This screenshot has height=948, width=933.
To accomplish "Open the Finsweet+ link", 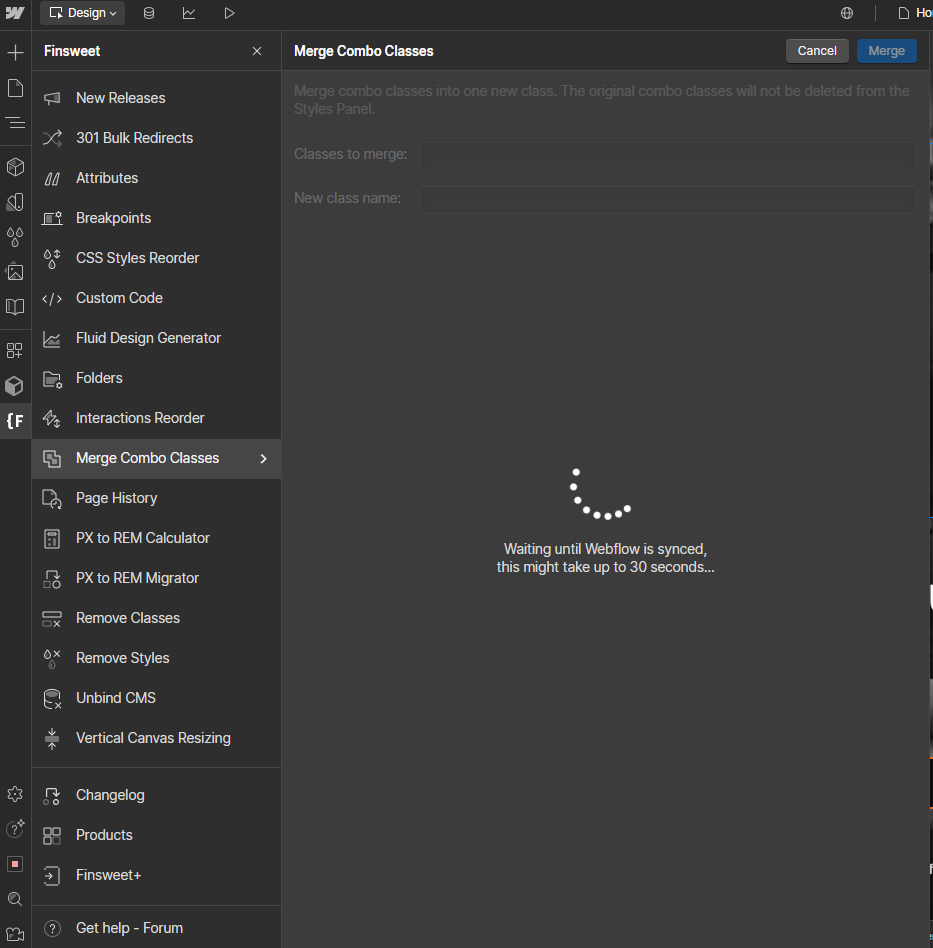I will (x=156, y=875).
